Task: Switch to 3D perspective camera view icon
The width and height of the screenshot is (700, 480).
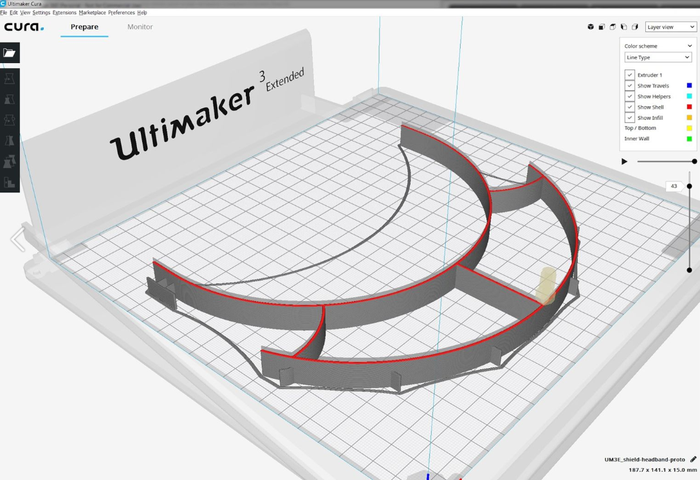Action: tap(590, 27)
